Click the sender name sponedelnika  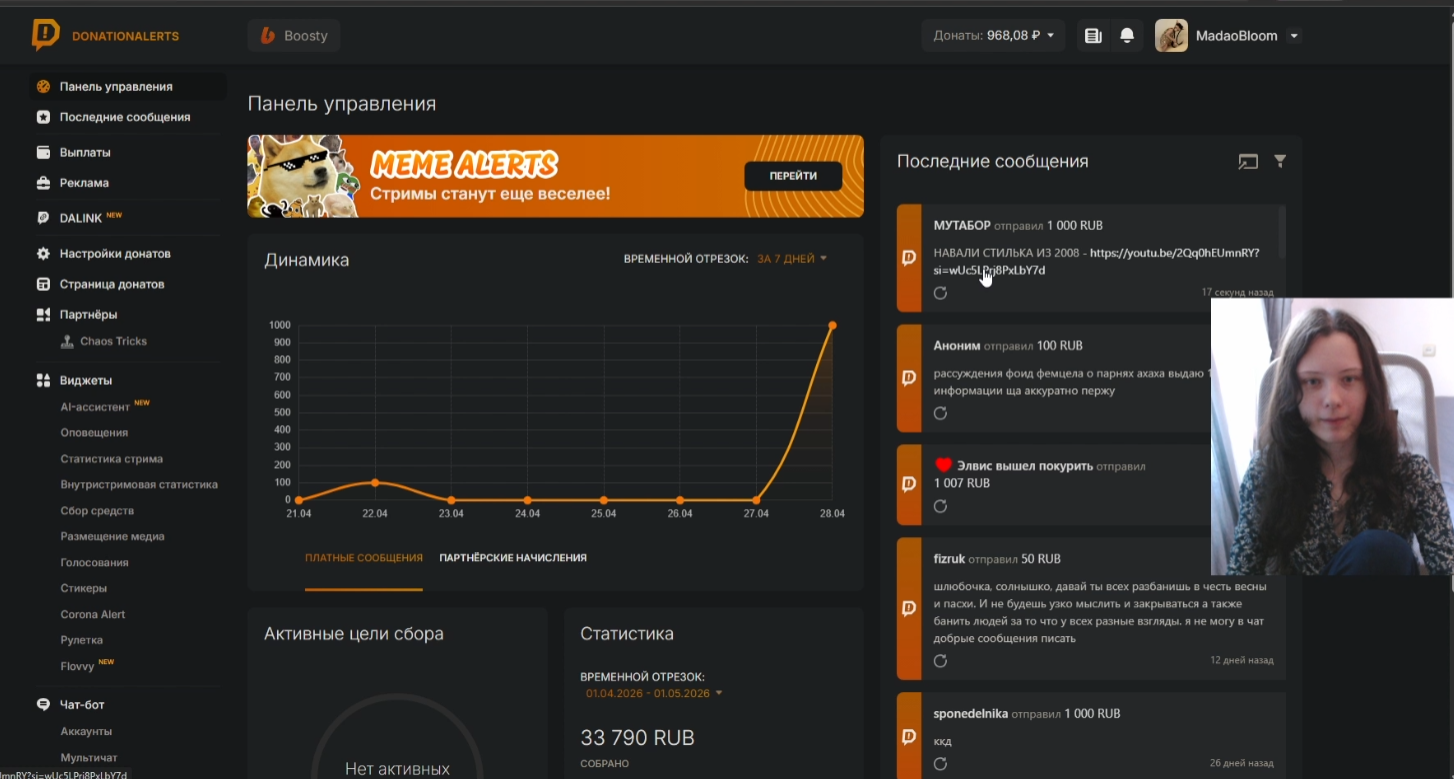point(971,714)
